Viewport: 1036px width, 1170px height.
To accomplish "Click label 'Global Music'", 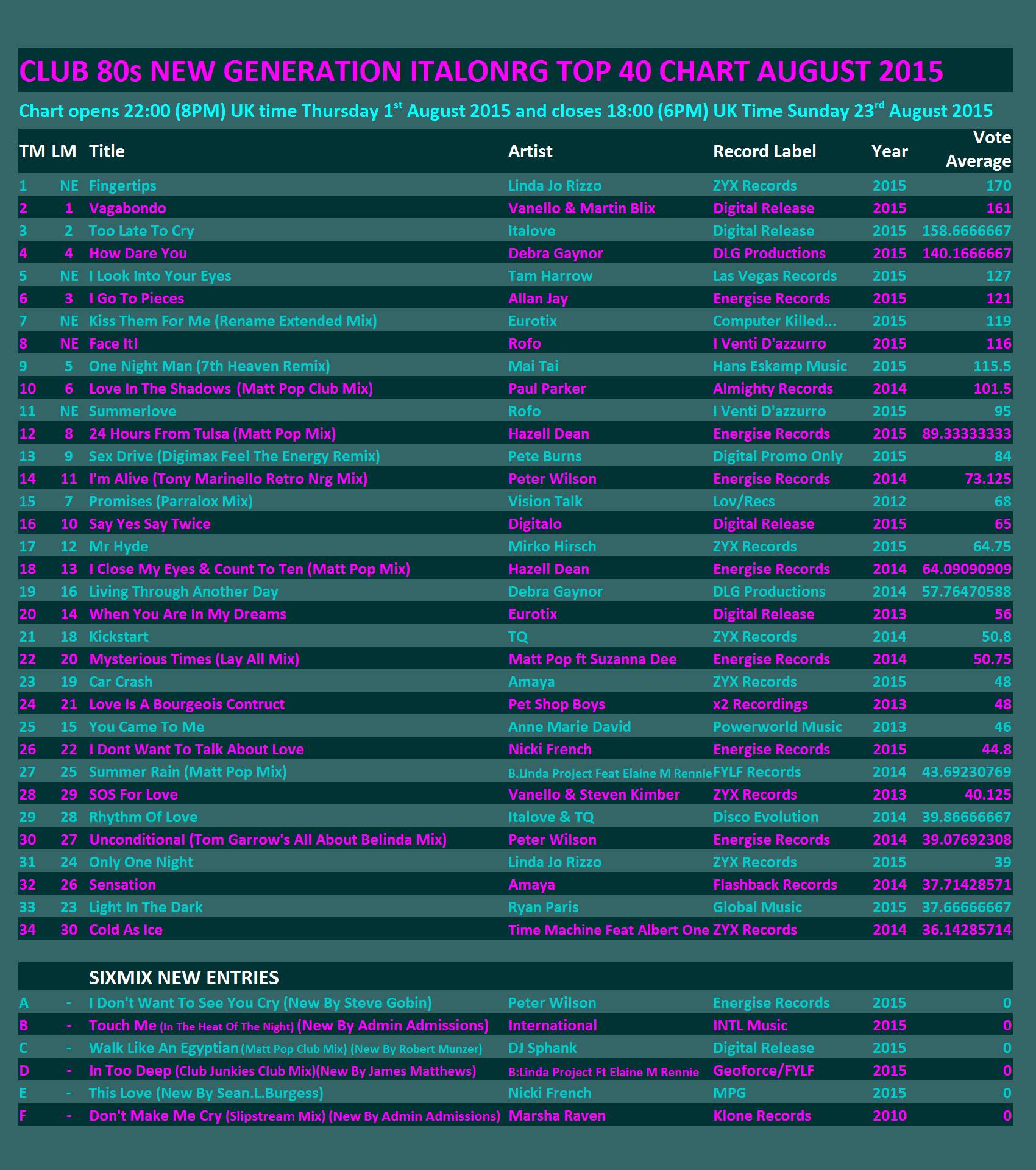I will 757,907.
